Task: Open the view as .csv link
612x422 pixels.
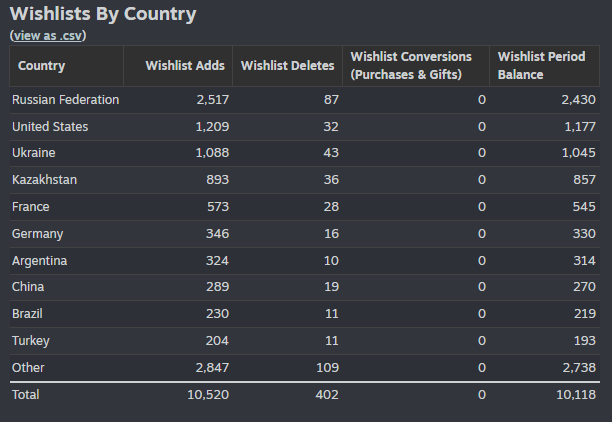Action: [x=48, y=36]
